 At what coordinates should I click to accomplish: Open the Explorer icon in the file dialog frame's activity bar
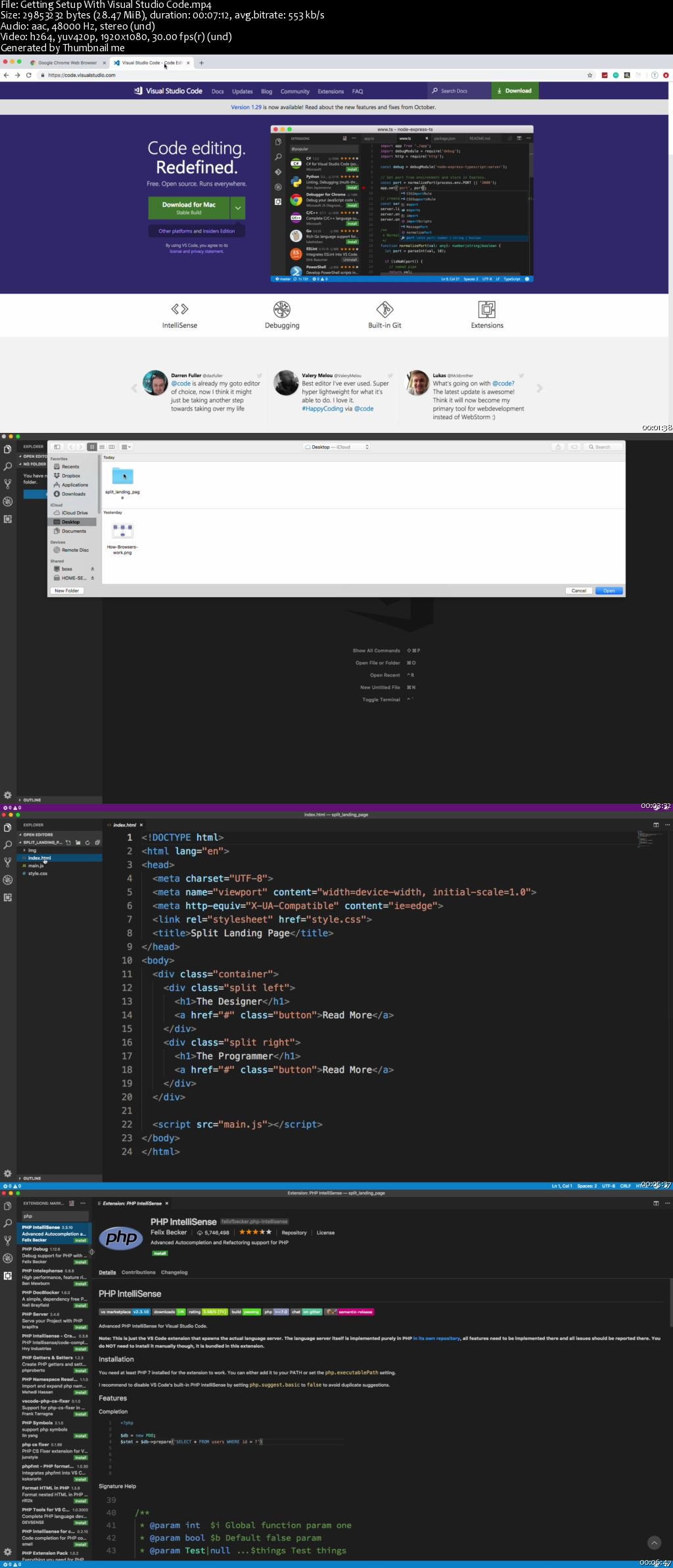point(8,449)
